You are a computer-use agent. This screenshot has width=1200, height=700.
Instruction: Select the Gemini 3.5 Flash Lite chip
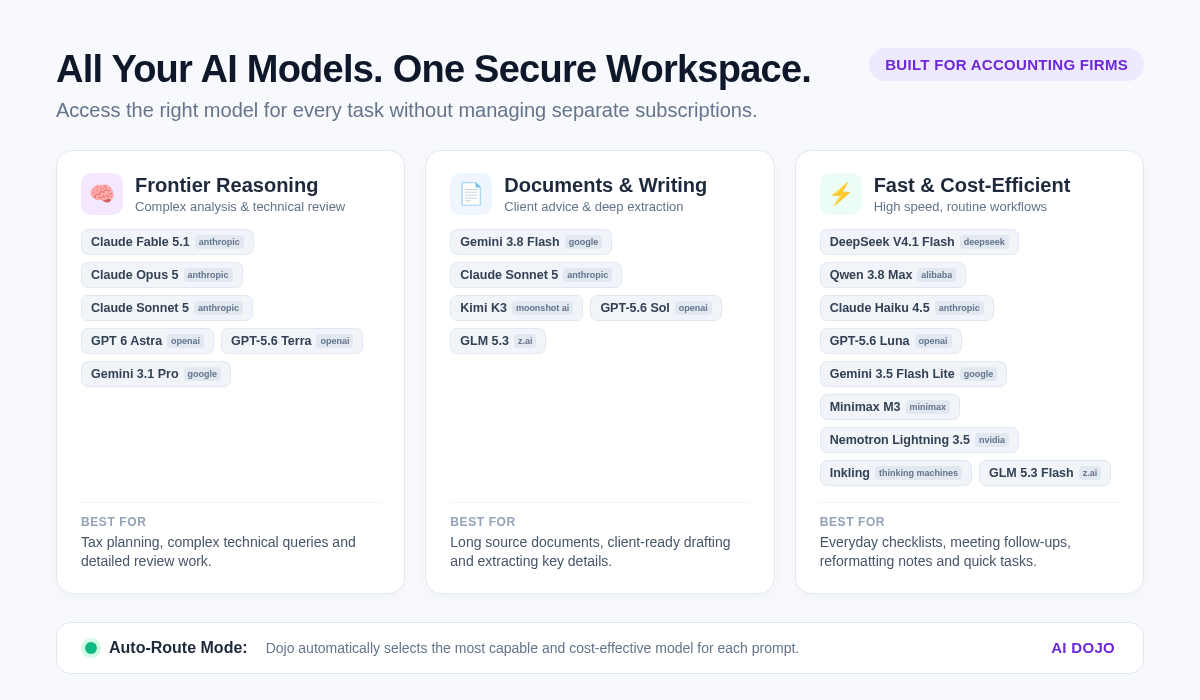[913, 374]
